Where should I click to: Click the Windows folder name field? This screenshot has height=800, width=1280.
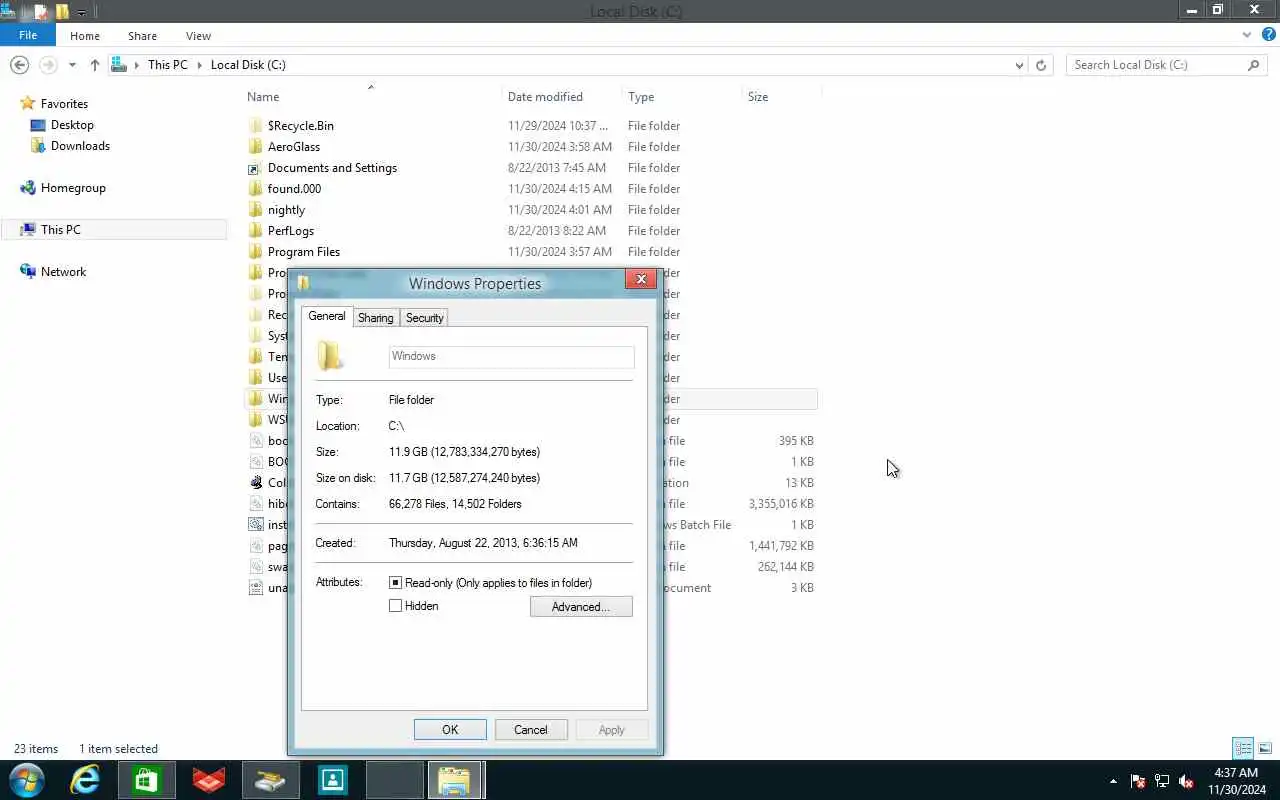(x=511, y=356)
